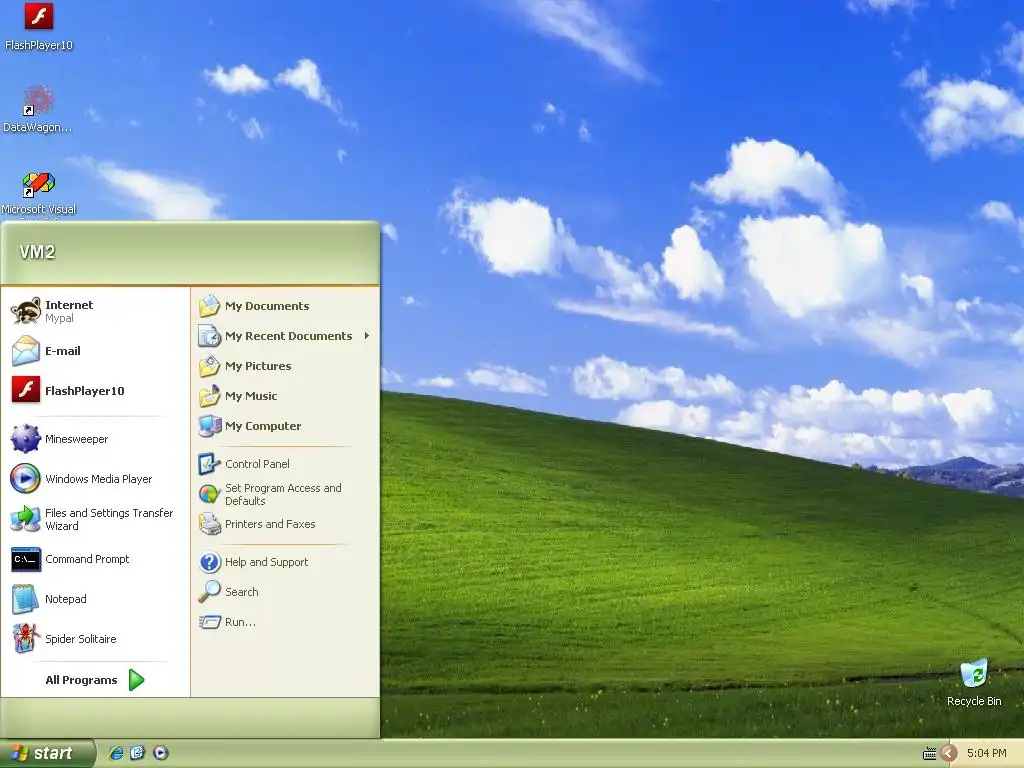This screenshot has width=1024, height=768.
Task: Expand hidden system tray icons arrow
Action: (949, 753)
